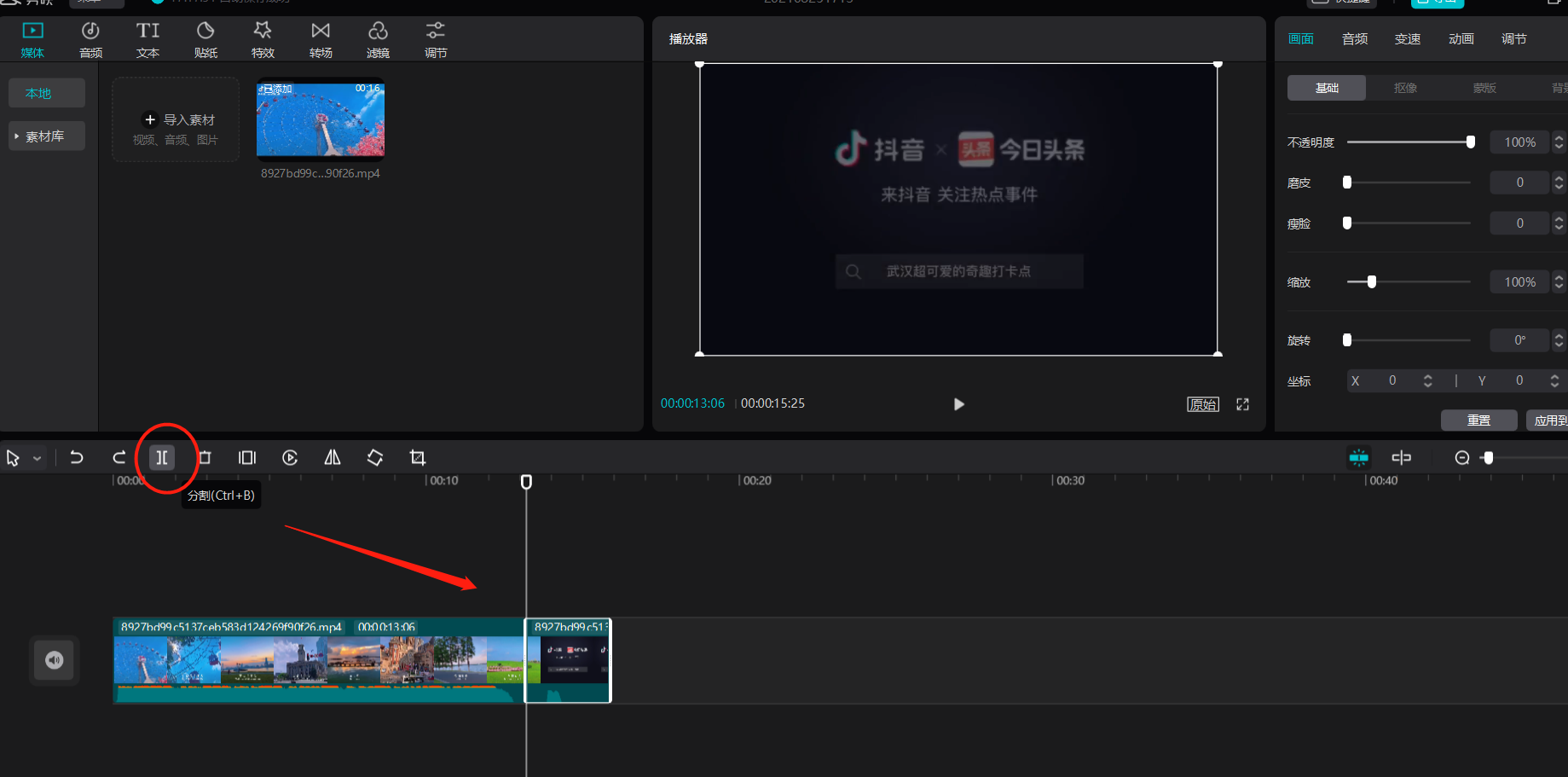Enter fullscreen preview
This screenshot has width=1568, height=777.
click(1243, 404)
